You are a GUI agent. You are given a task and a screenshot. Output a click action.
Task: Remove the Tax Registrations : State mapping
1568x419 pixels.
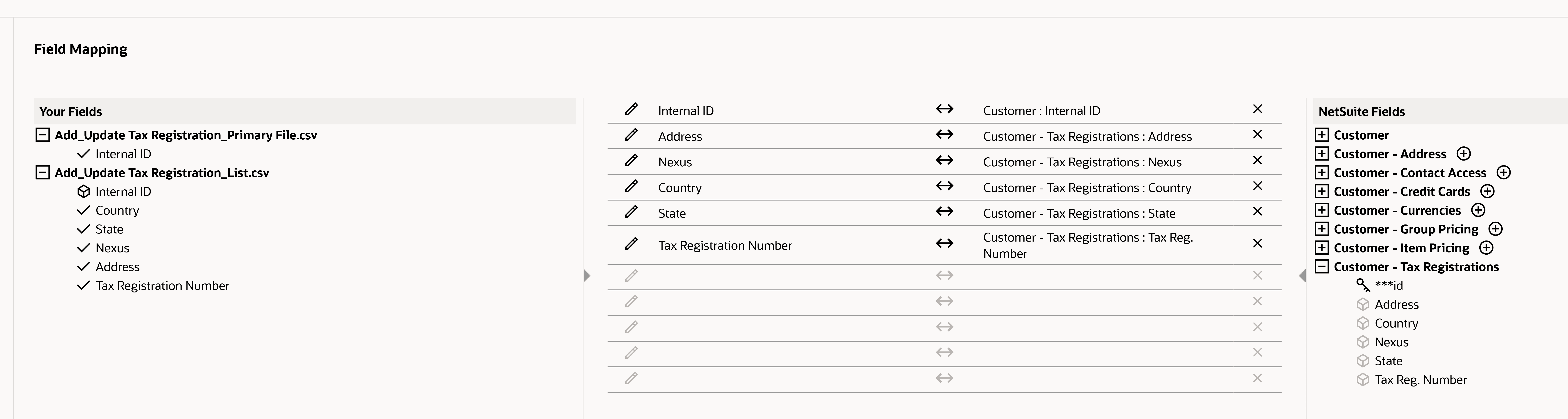point(1258,211)
